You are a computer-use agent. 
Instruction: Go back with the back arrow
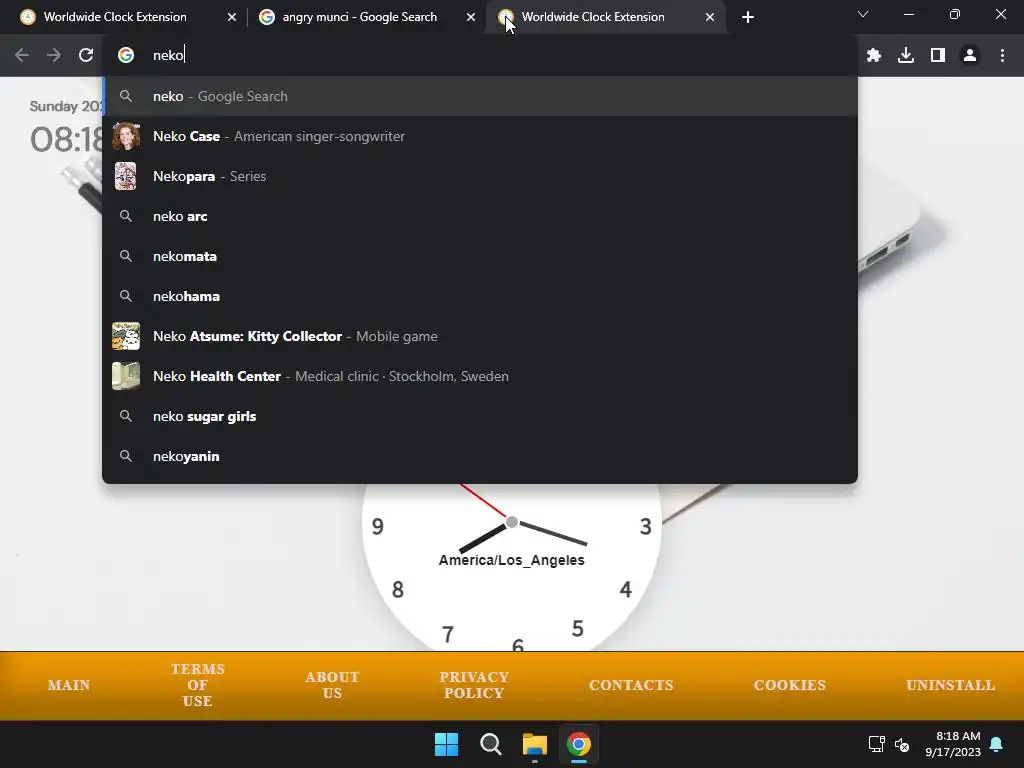click(22, 56)
